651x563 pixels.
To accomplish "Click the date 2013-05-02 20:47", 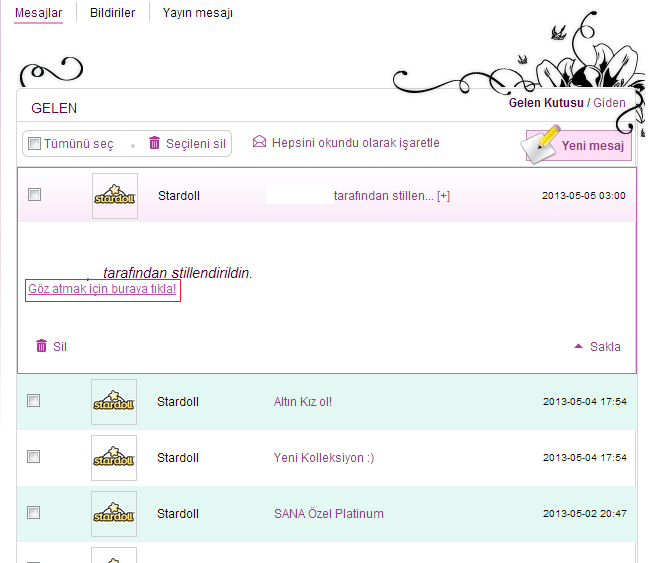I will tap(585, 514).
